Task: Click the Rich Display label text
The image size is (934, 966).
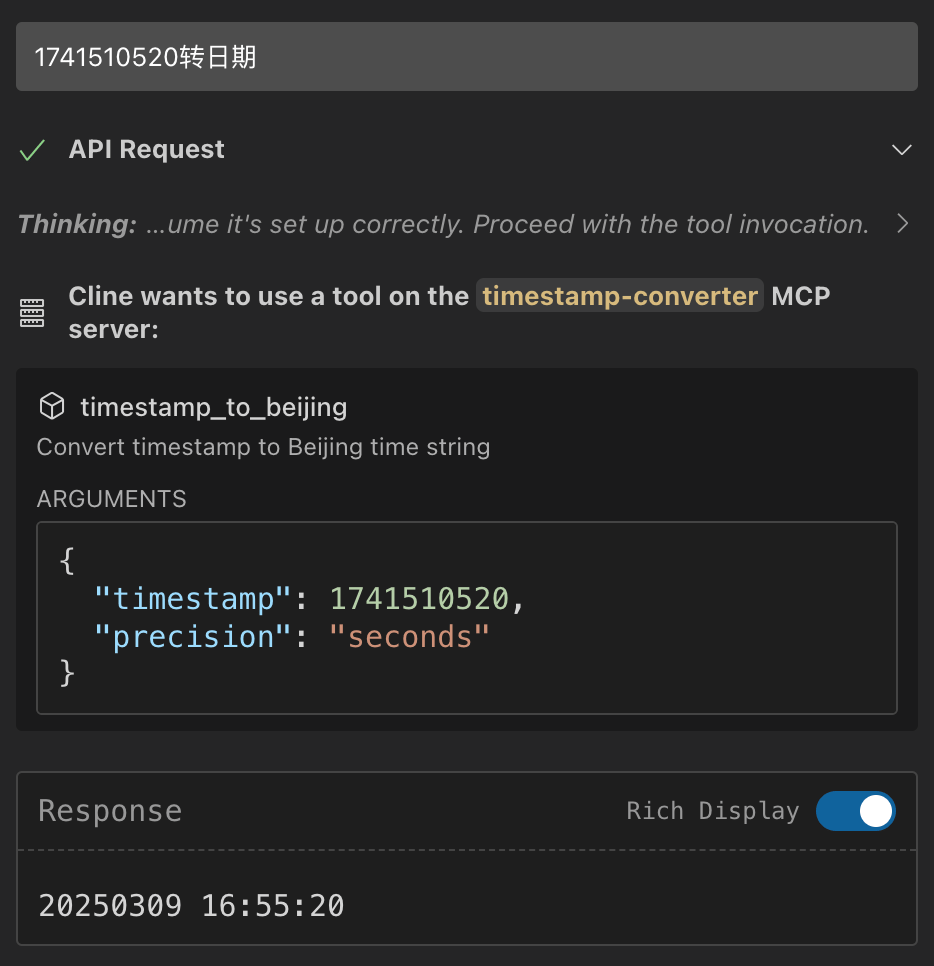Action: click(x=712, y=811)
